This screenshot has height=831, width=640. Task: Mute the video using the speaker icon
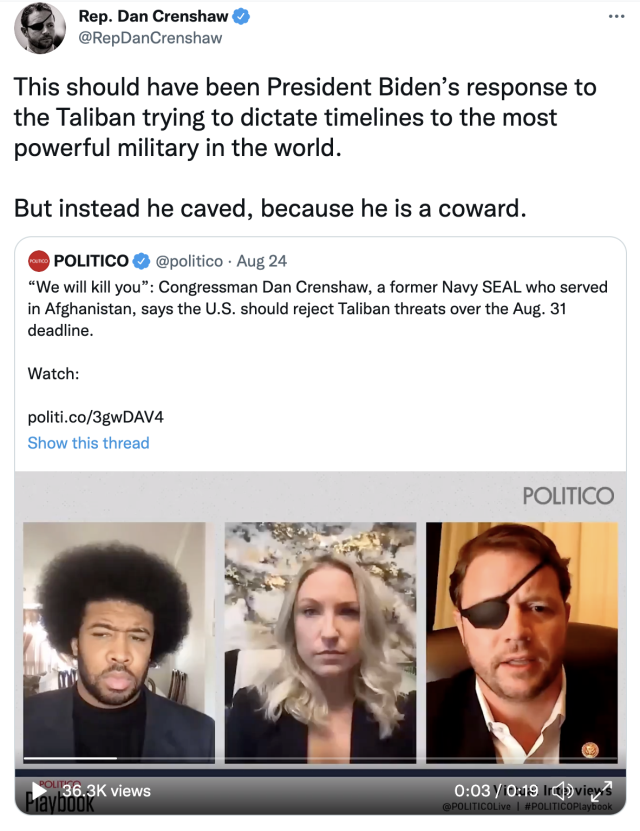coord(564,791)
